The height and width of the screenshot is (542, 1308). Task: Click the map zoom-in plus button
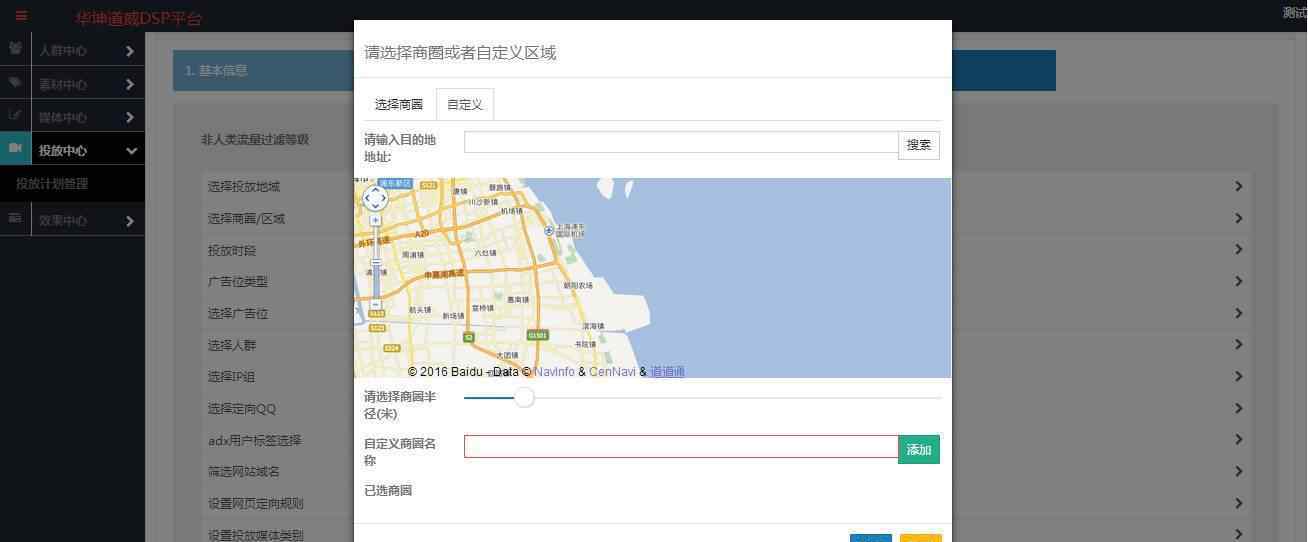click(375, 220)
